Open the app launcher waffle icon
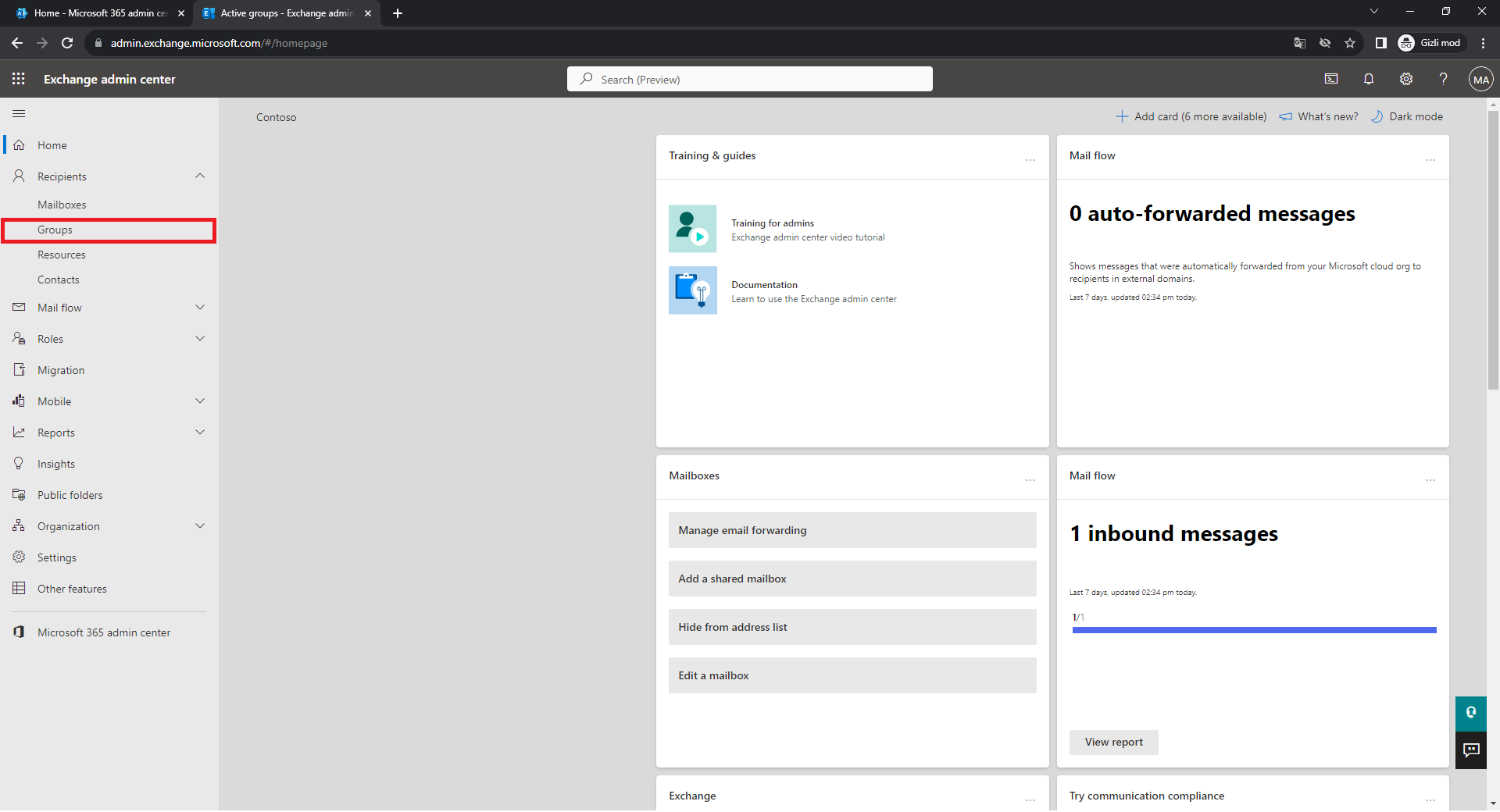The image size is (1500, 812). (x=19, y=79)
